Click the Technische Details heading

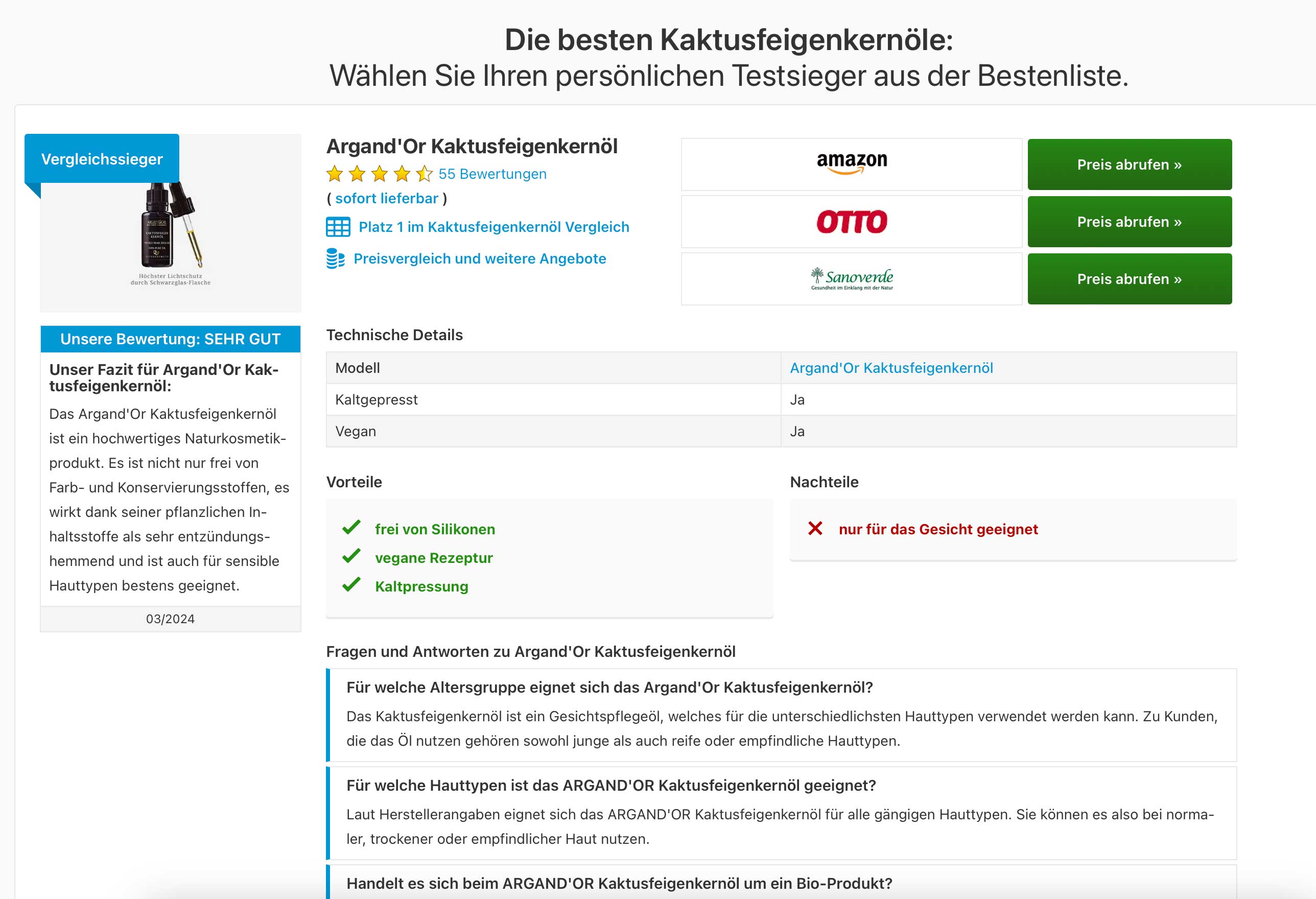394,335
